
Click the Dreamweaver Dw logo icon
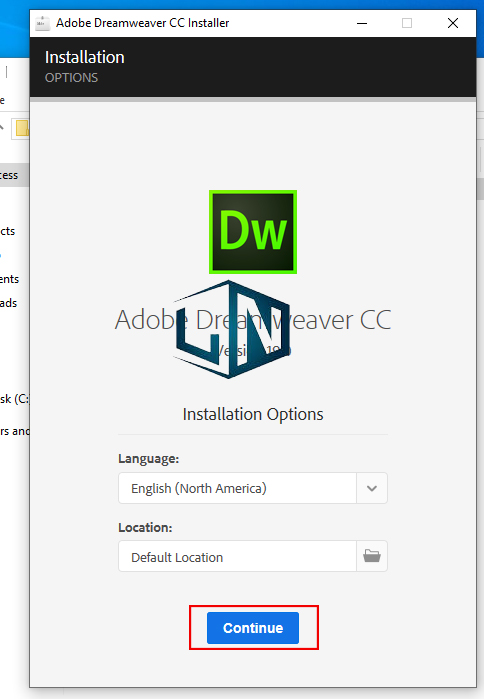253,232
